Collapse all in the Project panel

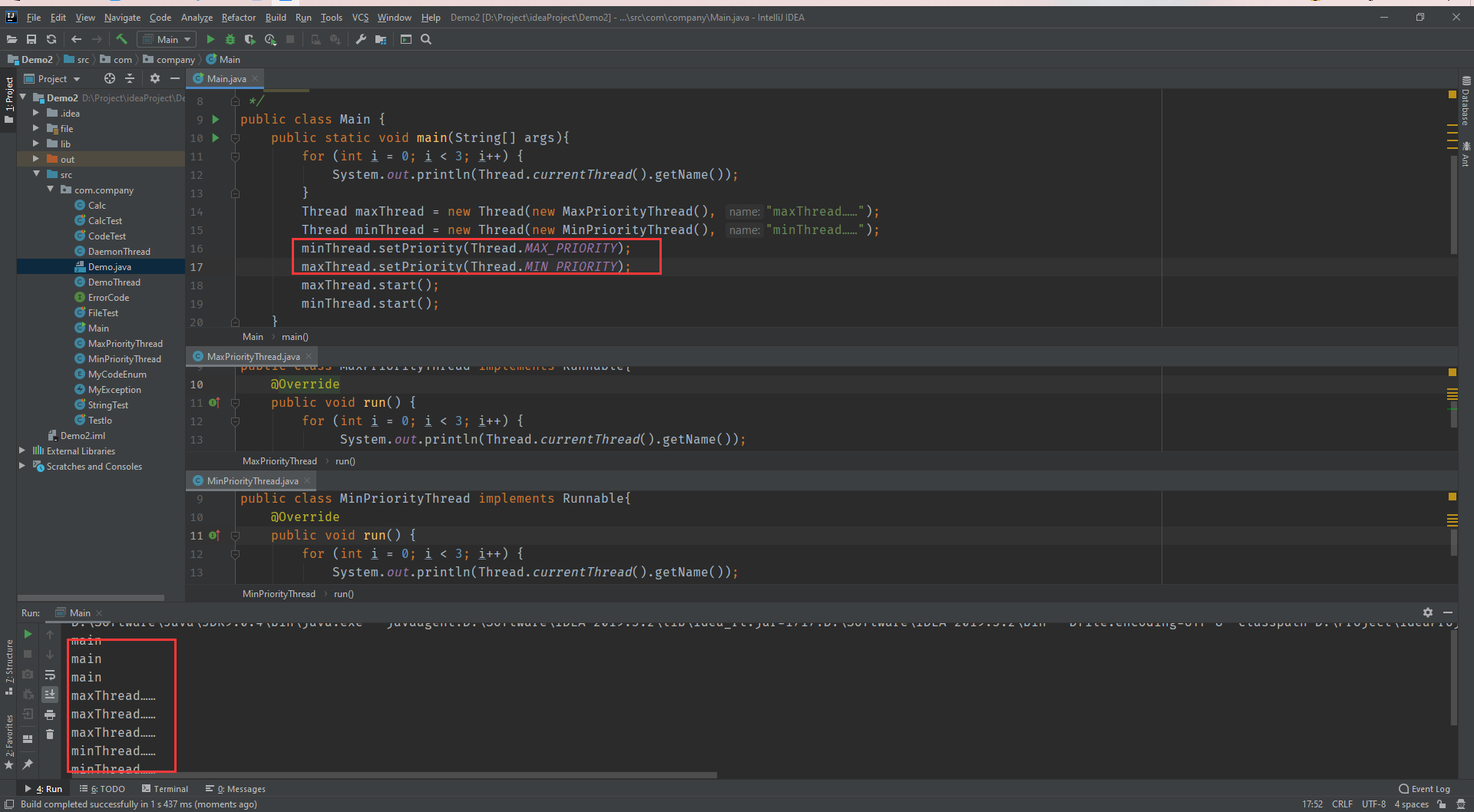pyautogui.click(x=130, y=78)
